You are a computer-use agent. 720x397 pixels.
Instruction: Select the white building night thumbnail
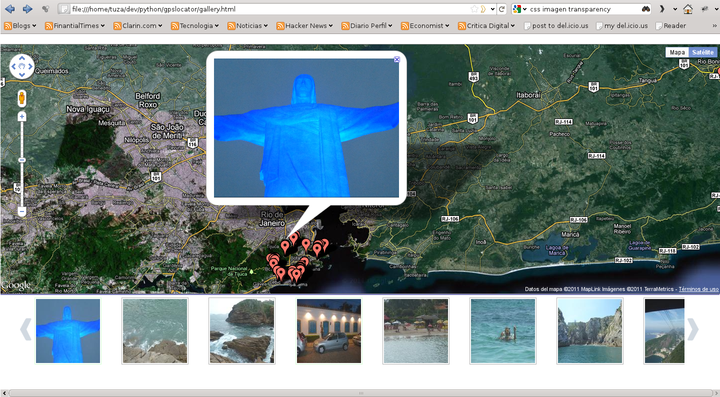point(329,331)
